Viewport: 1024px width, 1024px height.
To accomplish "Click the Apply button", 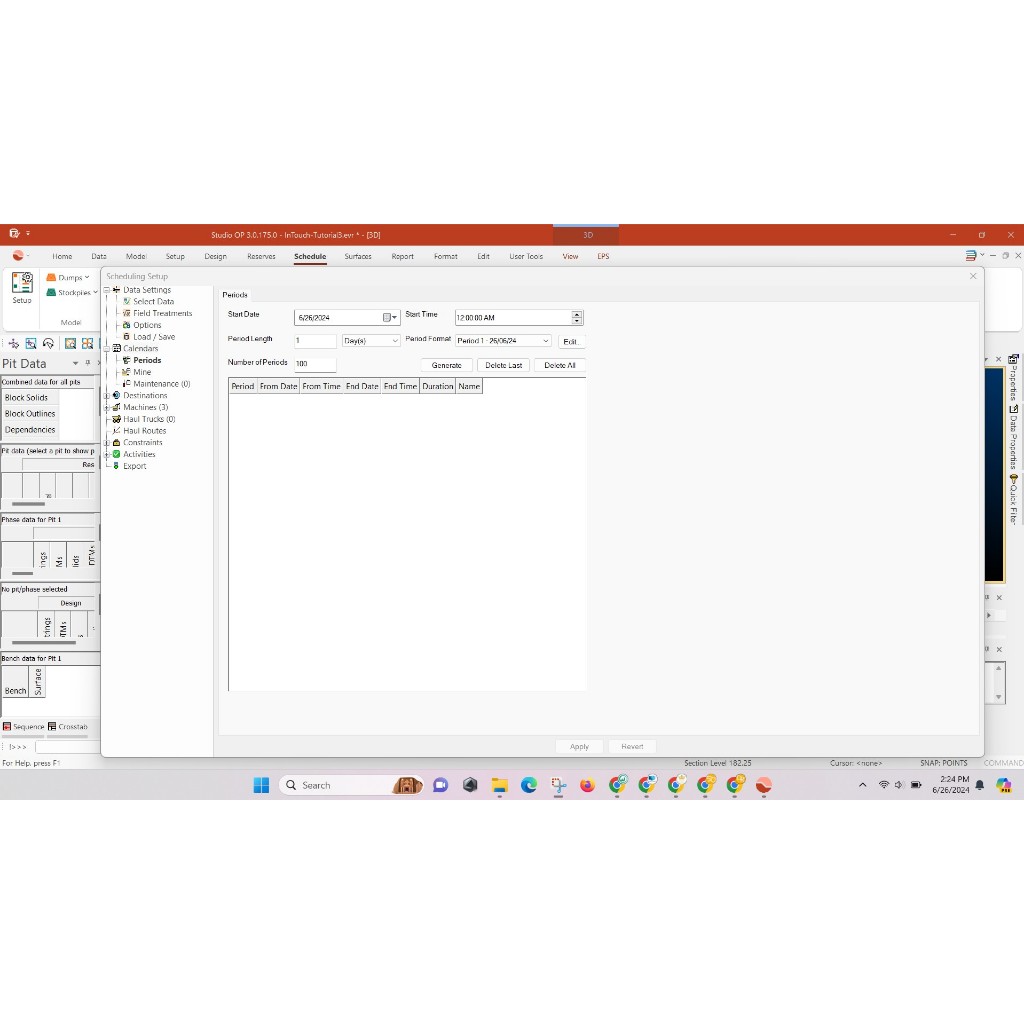I will click(x=579, y=746).
